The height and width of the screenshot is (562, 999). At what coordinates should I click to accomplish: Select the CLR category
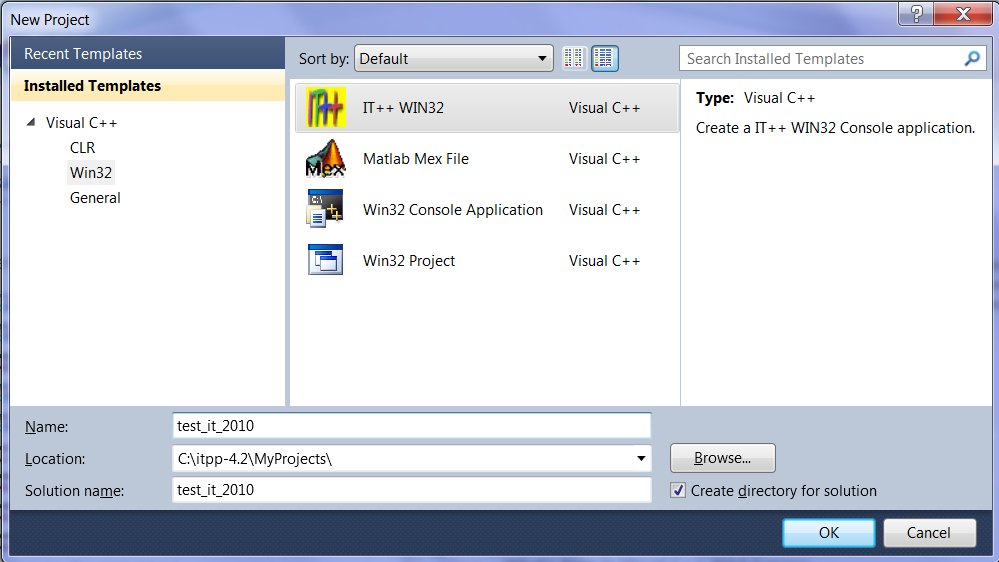[x=82, y=147]
